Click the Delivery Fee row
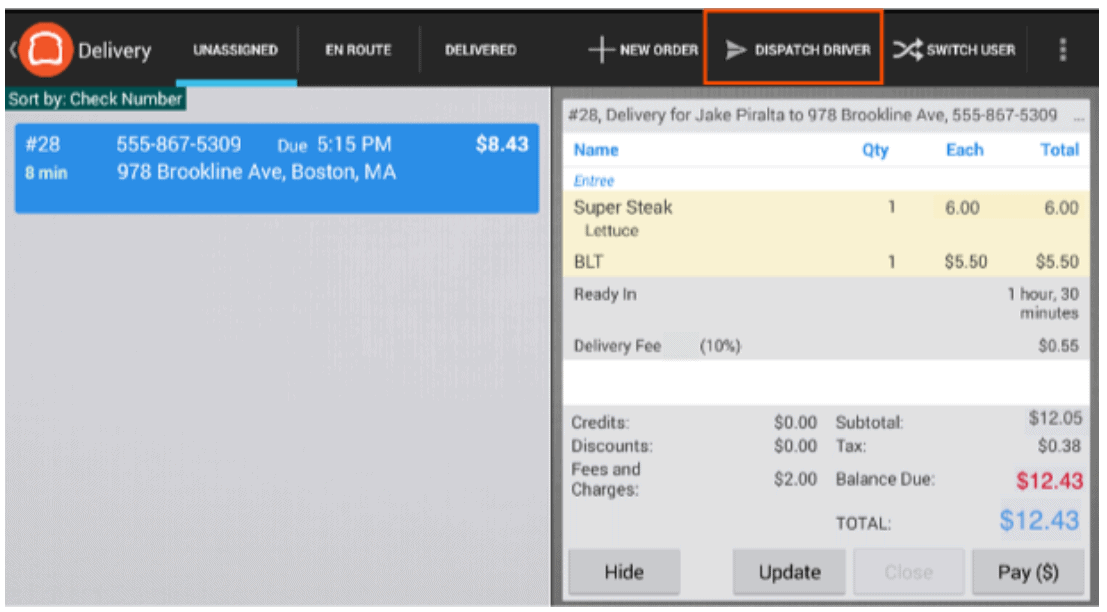Screen dimensions: 1107x612 pos(825,347)
